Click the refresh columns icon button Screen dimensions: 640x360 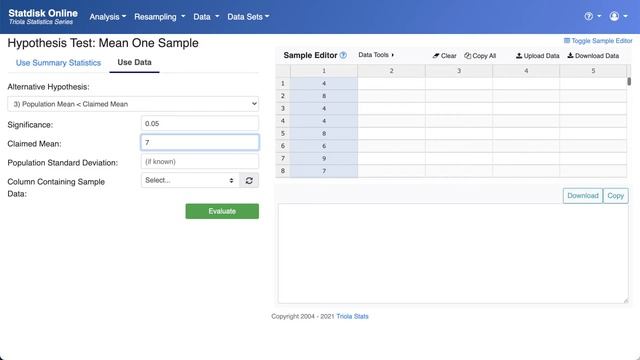(x=249, y=180)
